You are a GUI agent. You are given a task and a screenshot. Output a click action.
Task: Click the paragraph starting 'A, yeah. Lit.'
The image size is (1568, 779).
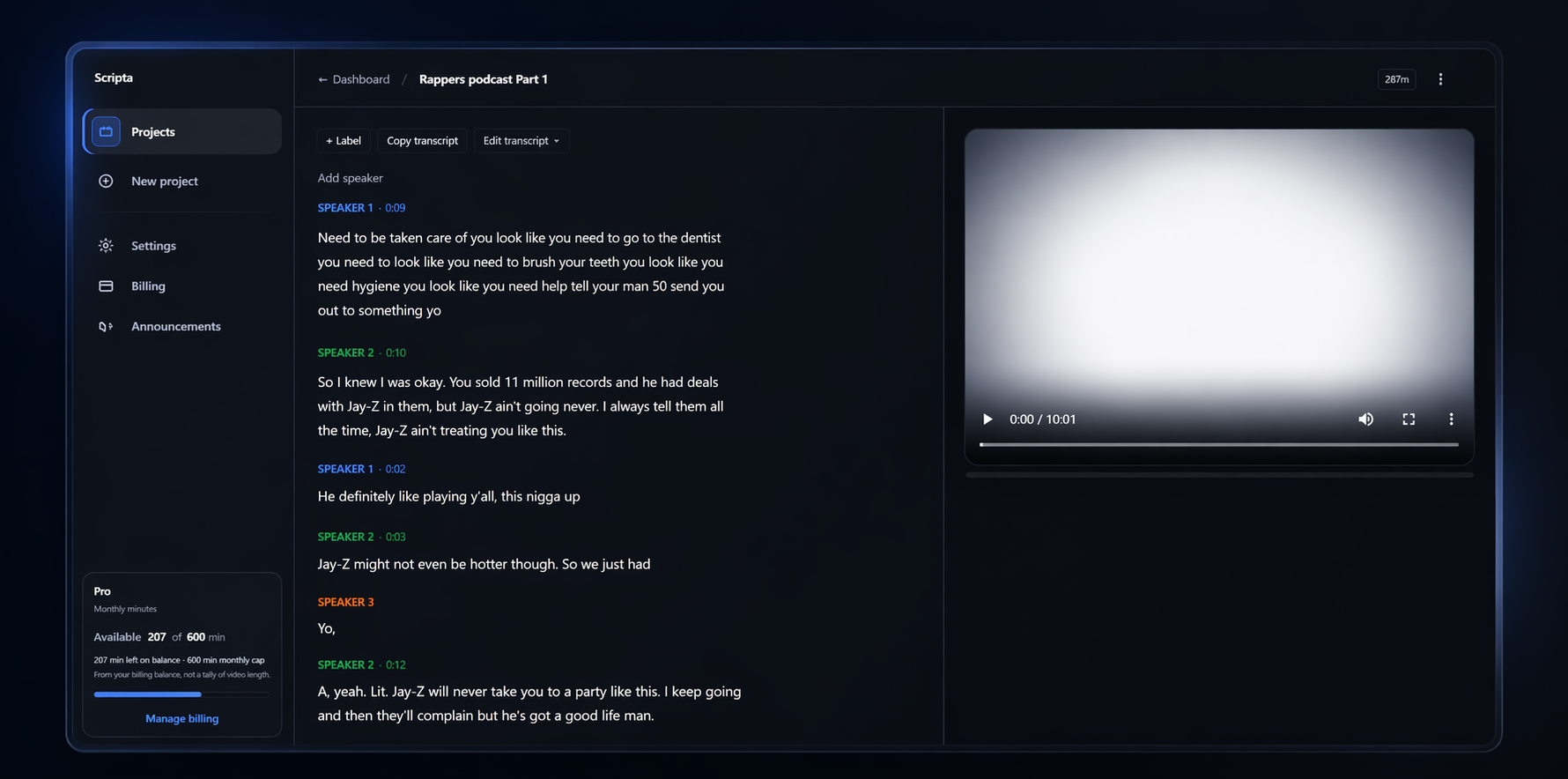click(529, 703)
